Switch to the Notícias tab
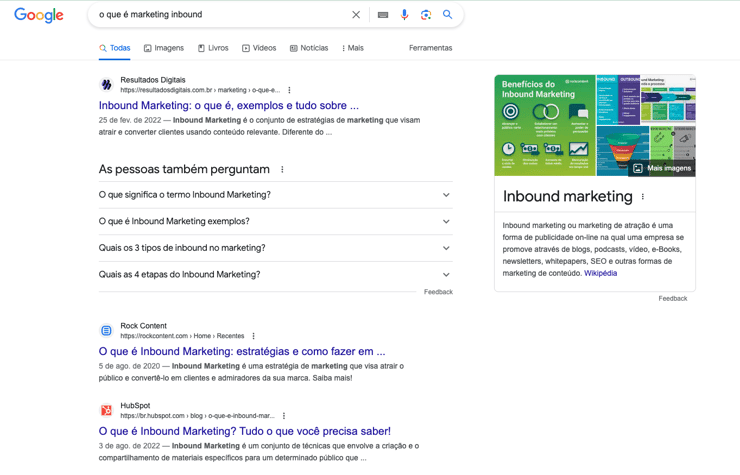 click(308, 48)
